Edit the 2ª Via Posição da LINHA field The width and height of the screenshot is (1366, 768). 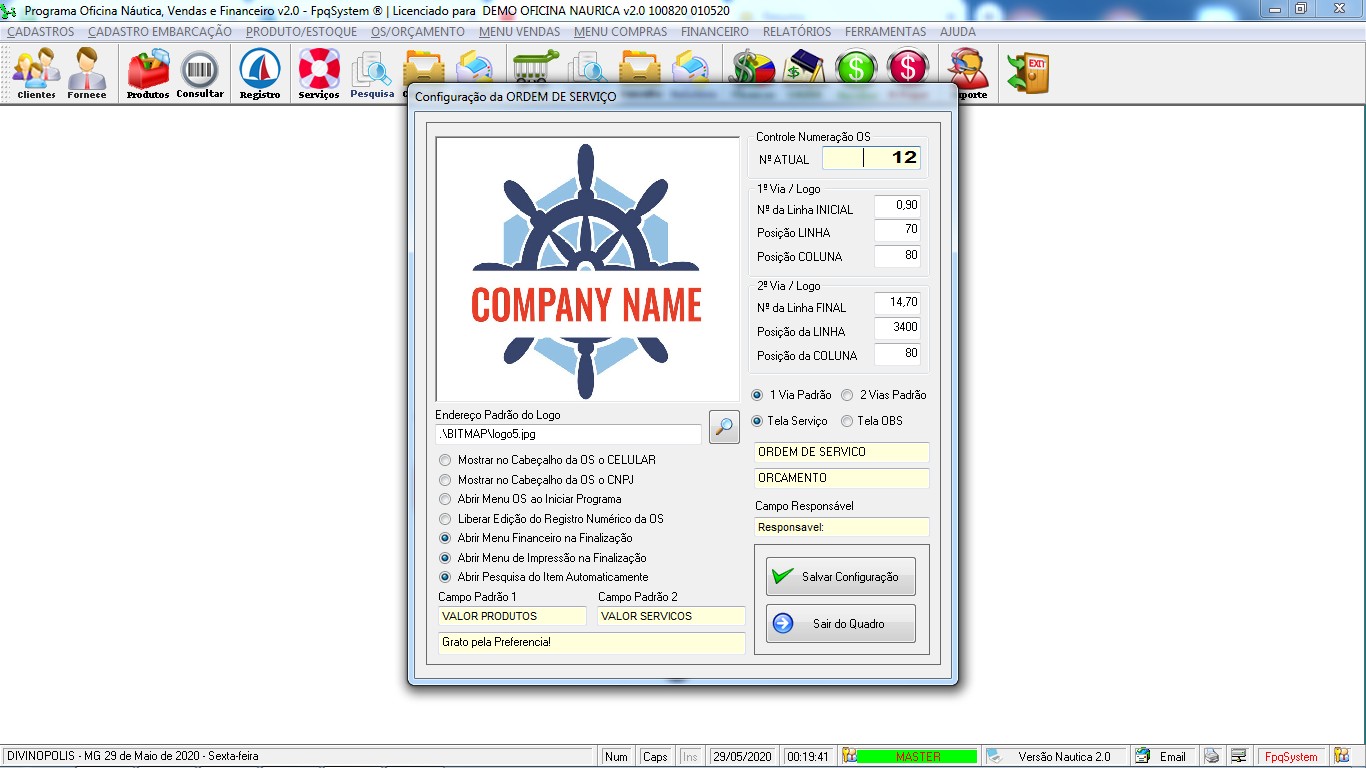coord(897,329)
